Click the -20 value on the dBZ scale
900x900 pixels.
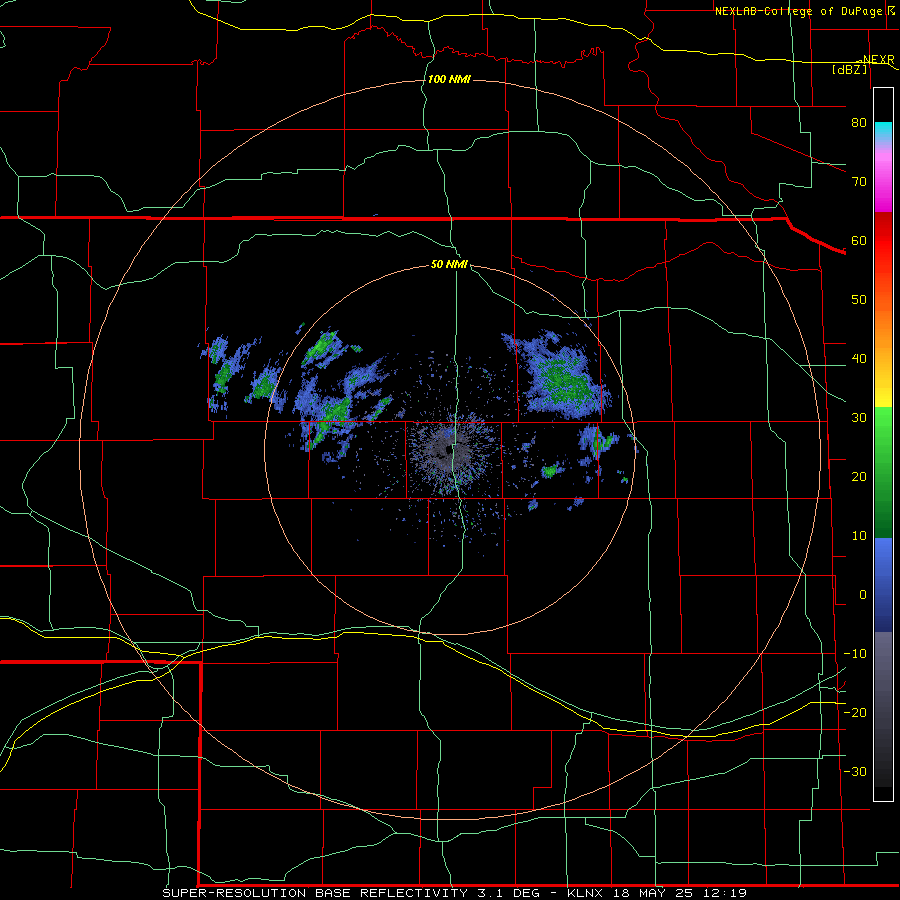(x=855, y=713)
